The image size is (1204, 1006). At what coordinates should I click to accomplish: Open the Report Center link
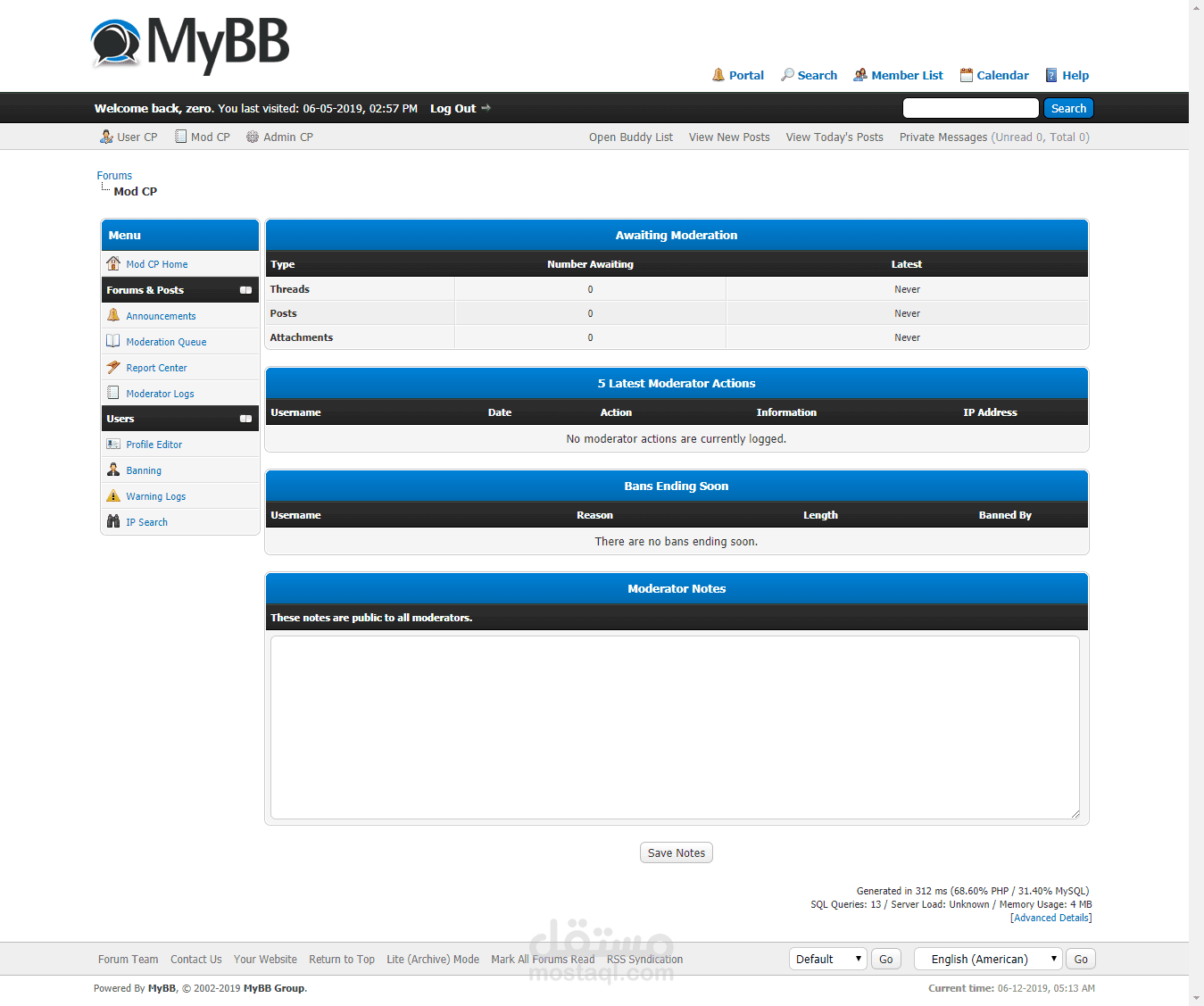pyautogui.click(x=156, y=368)
